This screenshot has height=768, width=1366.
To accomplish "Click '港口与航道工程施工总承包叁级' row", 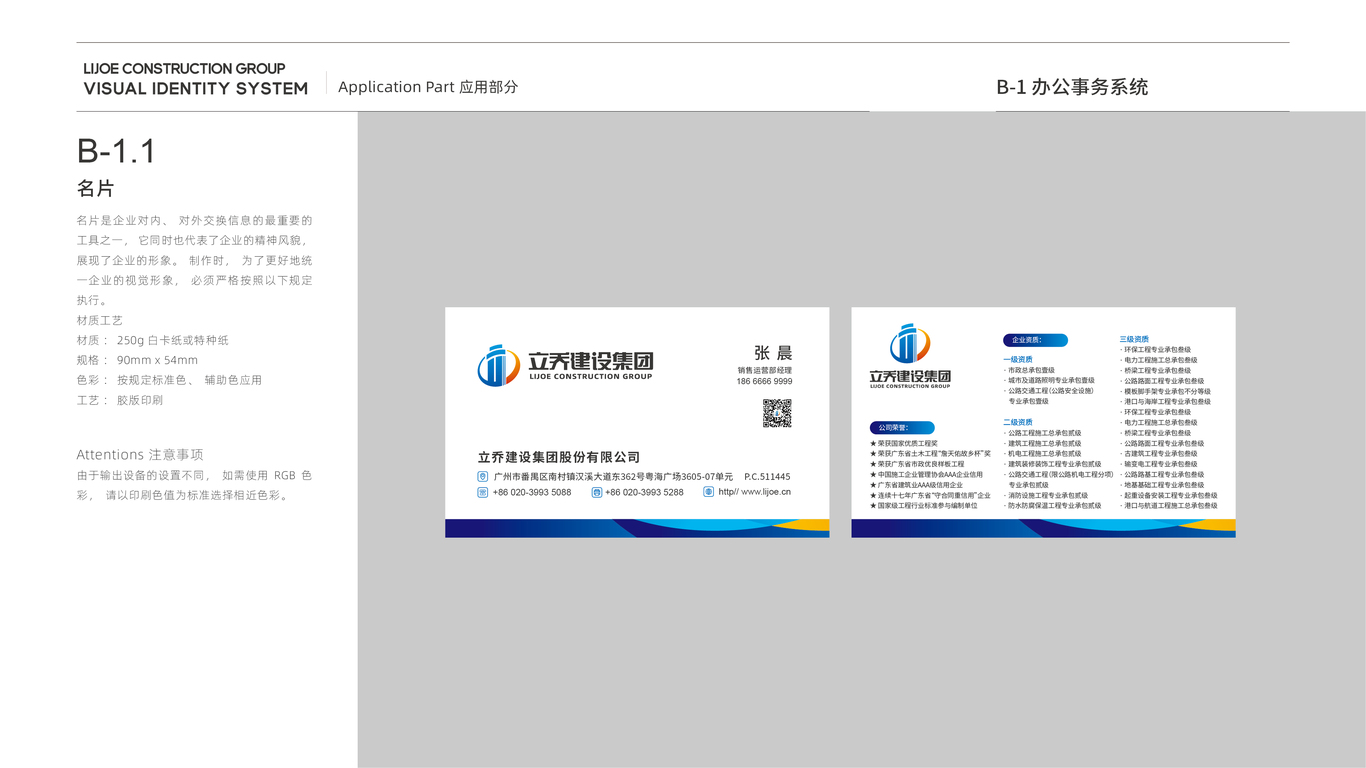I will (x=1168, y=506).
